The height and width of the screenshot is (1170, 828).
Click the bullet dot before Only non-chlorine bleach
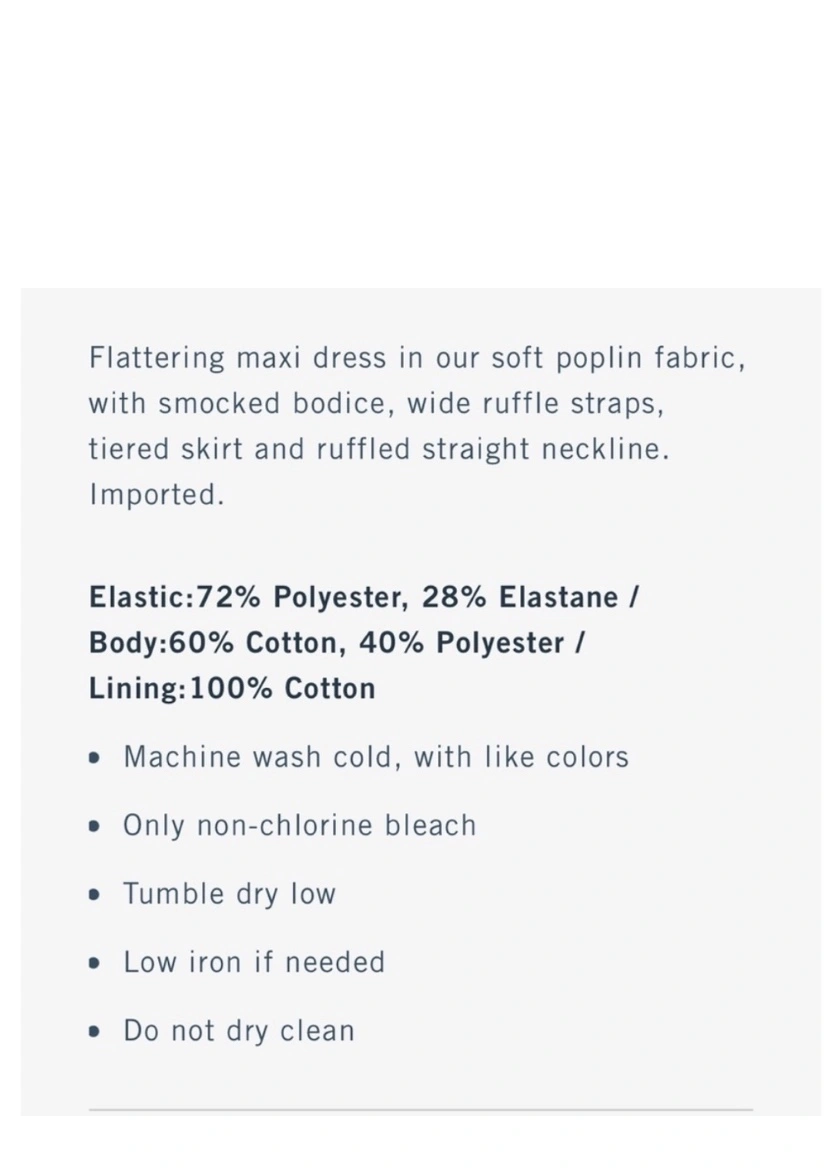93,827
